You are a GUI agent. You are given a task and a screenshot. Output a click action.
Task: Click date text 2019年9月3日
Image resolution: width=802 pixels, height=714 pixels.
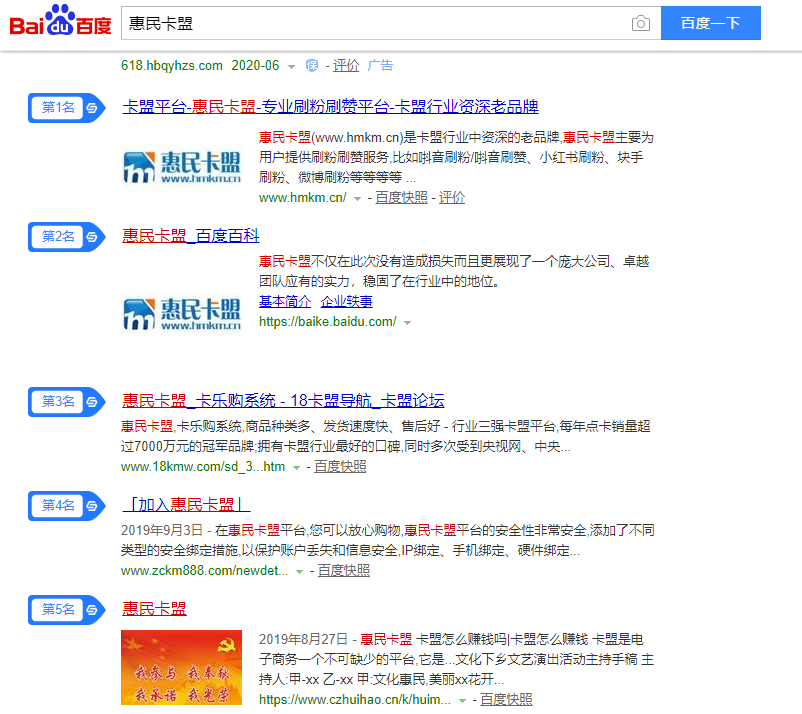coord(162,530)
